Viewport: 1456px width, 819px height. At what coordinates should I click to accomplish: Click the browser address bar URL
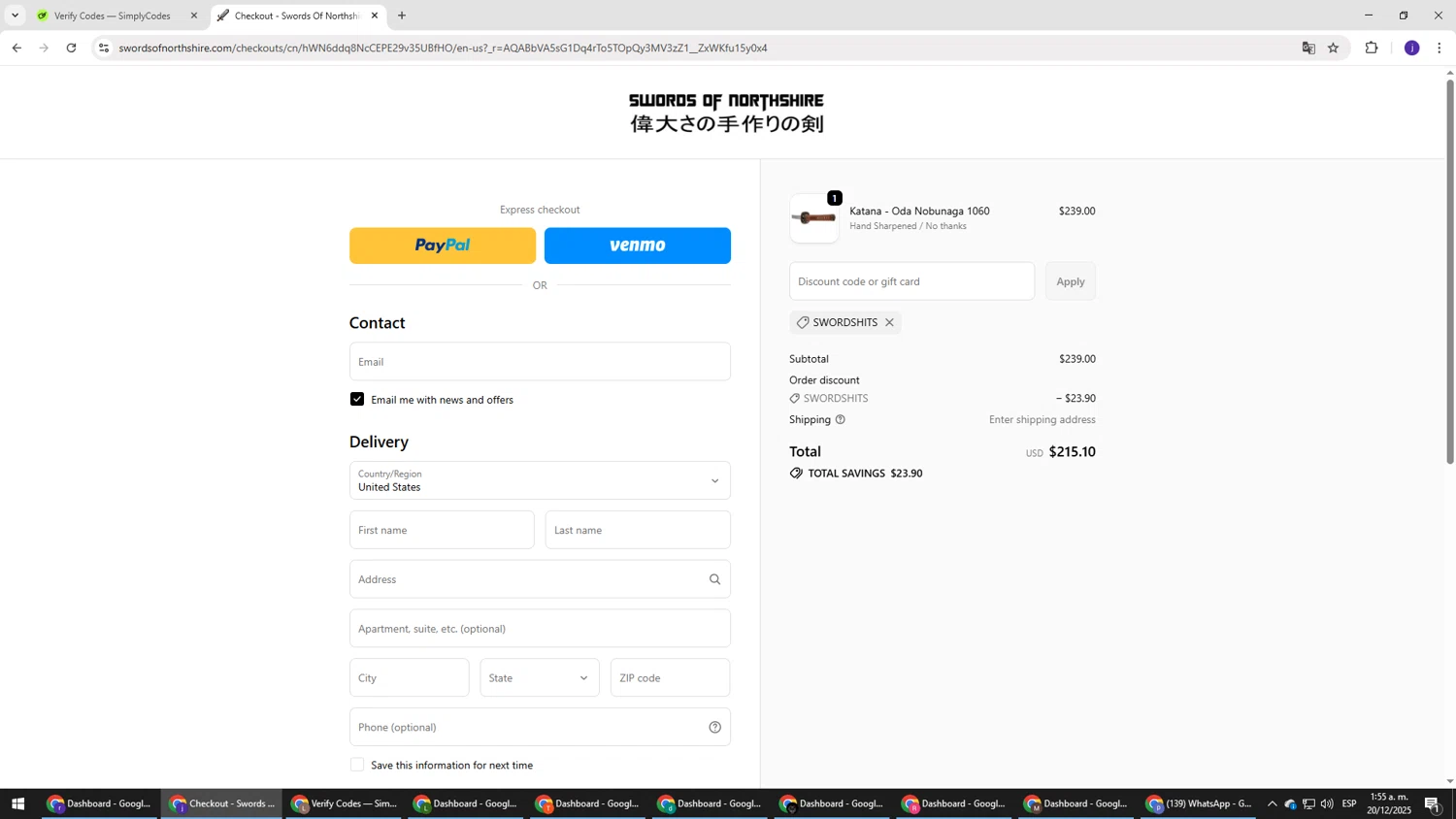(x=443, y=48)
